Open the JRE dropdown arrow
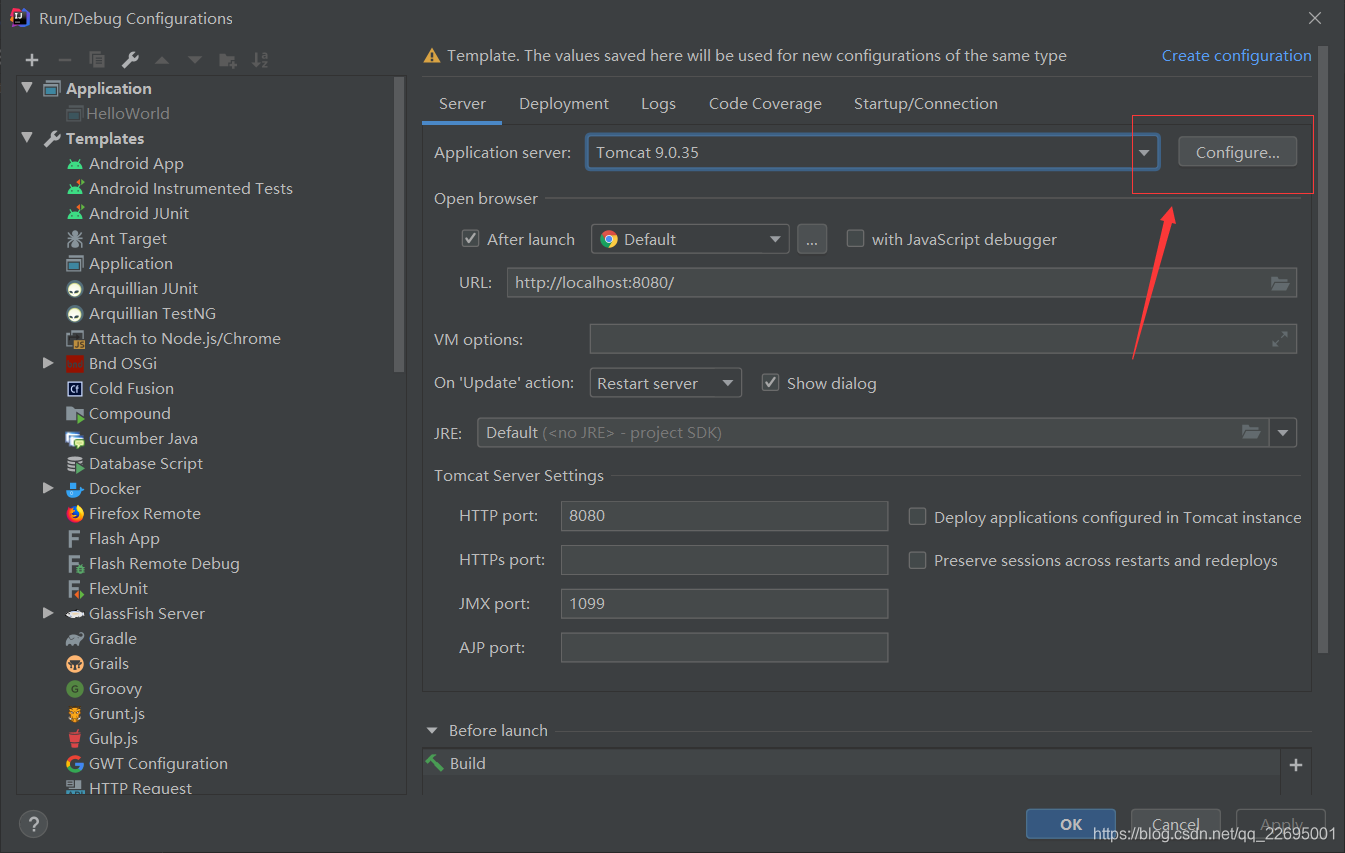This screenshot has width=1345, height=853. pyautogui.click(x=1283, y=432)
